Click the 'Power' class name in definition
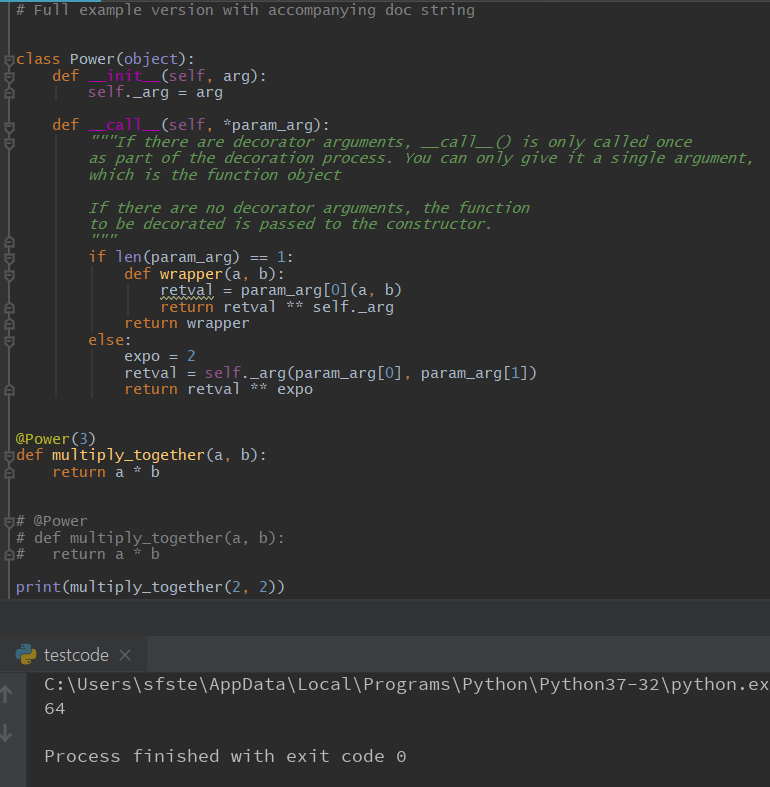Viewport: 770px width, 787px height. 92,59
